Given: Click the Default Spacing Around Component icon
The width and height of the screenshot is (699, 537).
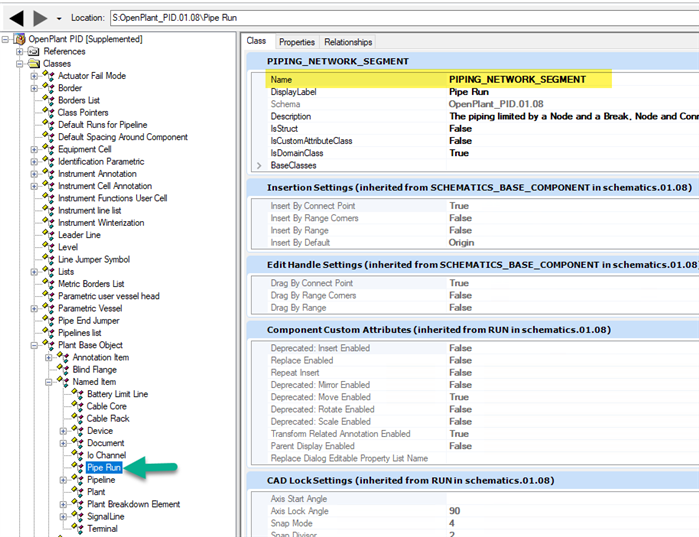Looking at the screenshot, I should [x=48, y=137].
